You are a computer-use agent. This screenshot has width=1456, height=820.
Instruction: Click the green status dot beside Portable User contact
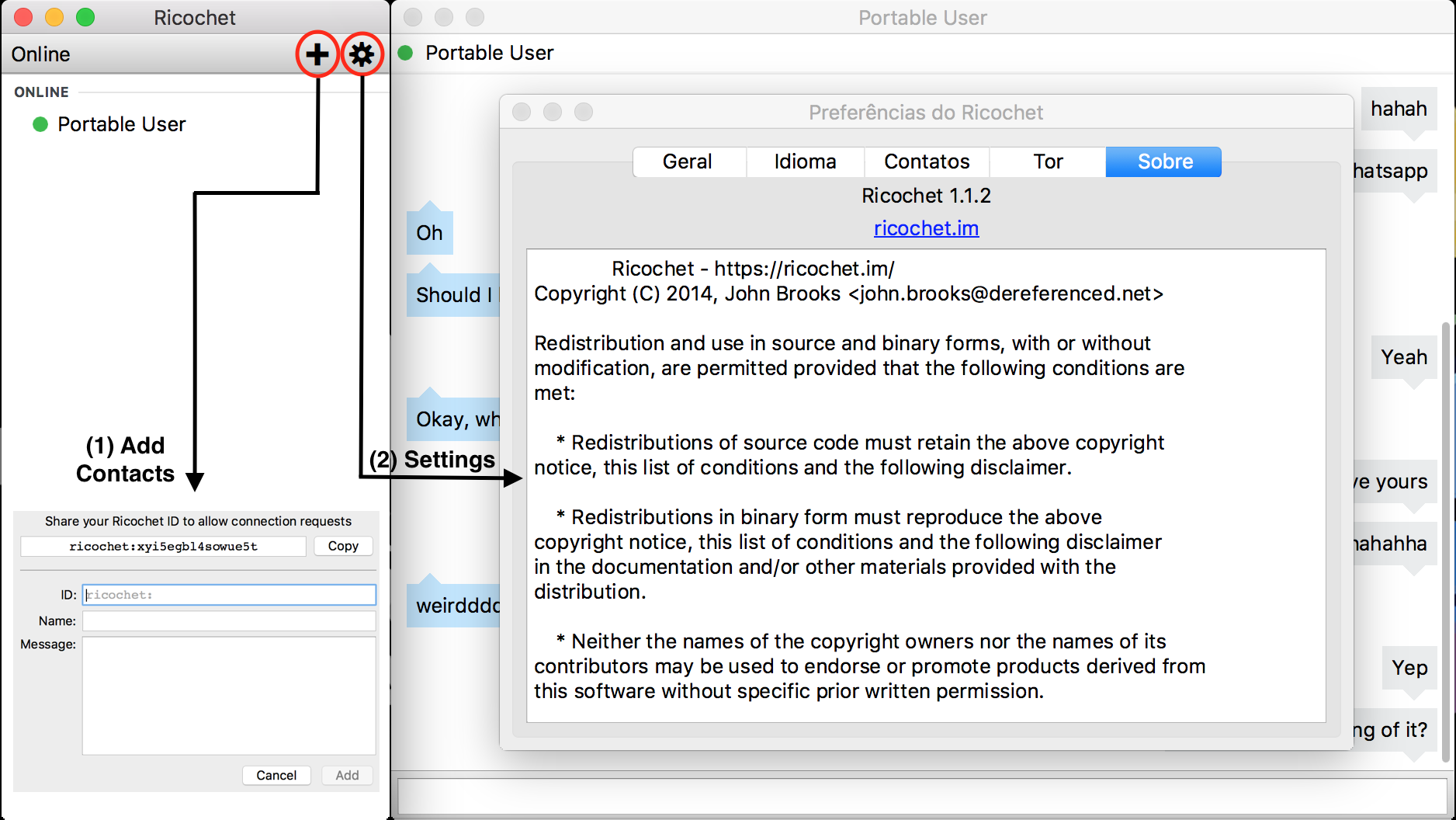tap(40, 124)
